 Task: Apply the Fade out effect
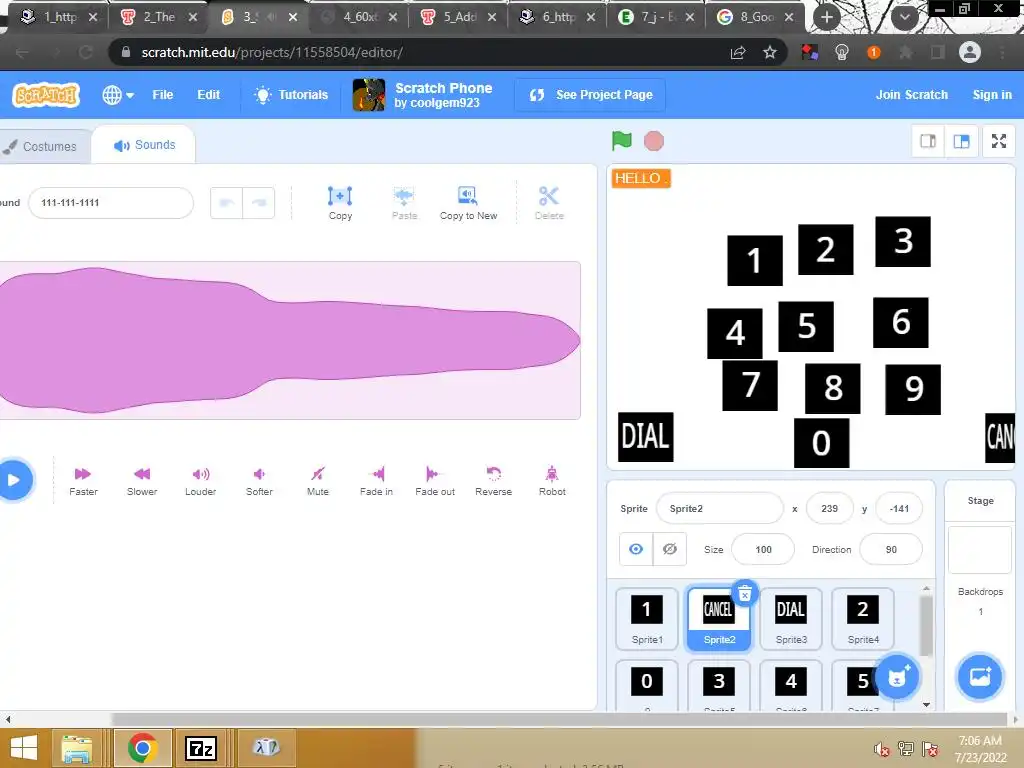click(x=435, y=481)
